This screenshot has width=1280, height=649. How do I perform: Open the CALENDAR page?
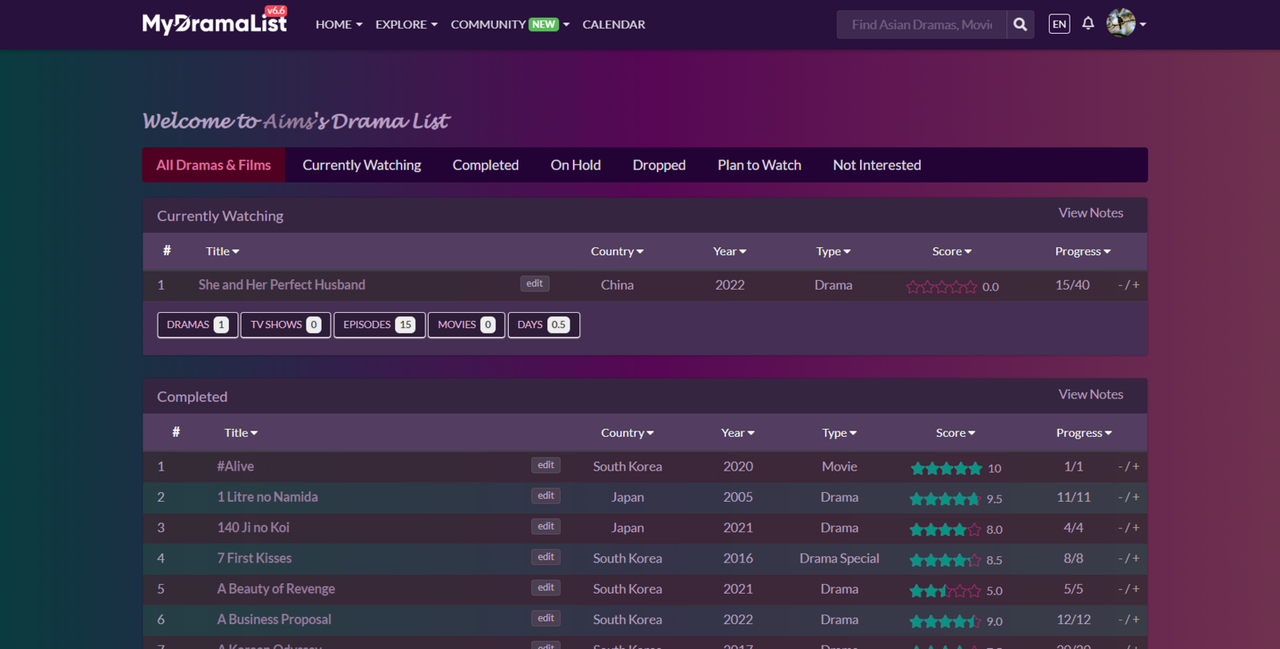(614, 24)
